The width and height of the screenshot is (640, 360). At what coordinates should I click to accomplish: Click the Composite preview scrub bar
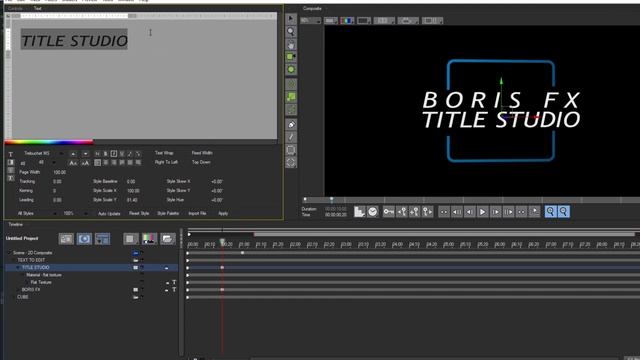tap(471, 200)
